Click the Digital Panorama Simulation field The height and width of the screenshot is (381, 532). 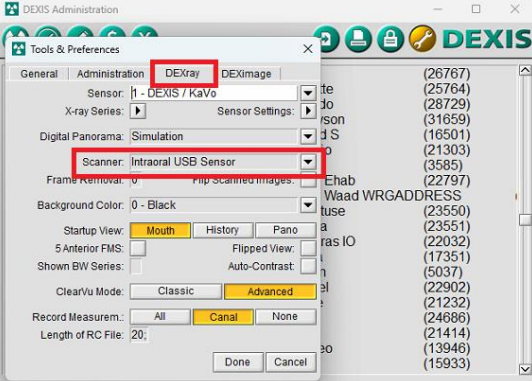(213, 136)
